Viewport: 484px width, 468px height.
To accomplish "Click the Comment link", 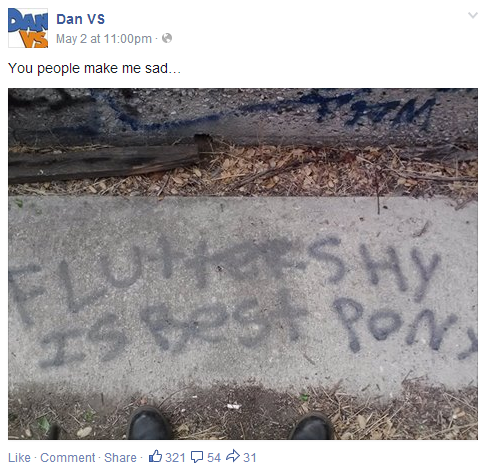I will coord(68,458).
